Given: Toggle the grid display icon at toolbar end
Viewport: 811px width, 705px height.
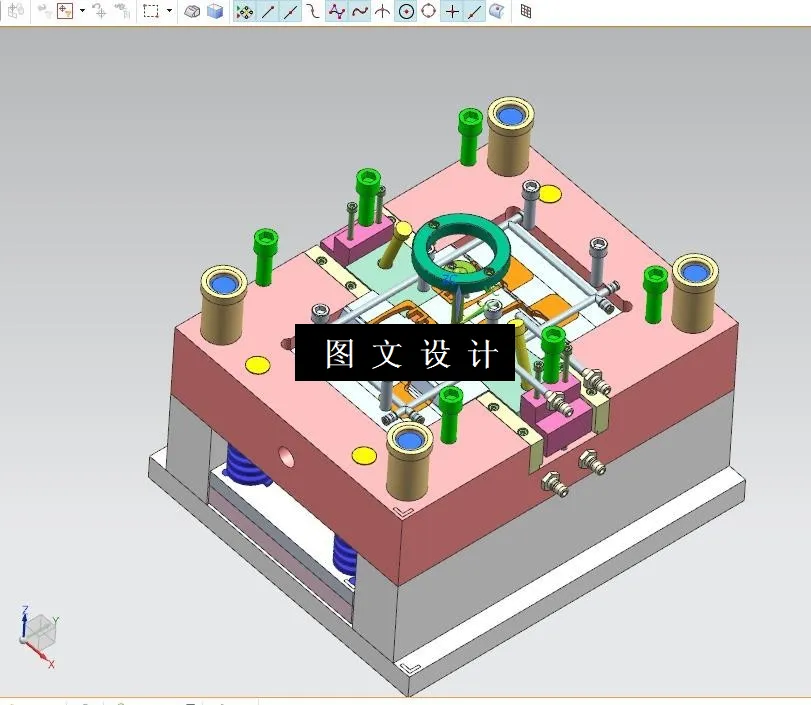Looking at the screenshot, I should (x=527, y=11).
